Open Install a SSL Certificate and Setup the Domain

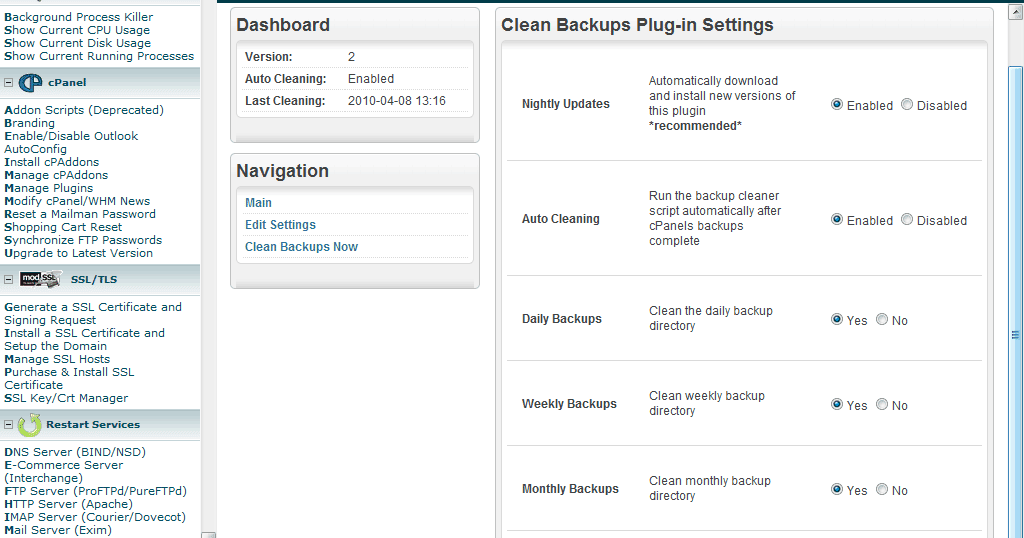tap(84, 340)
